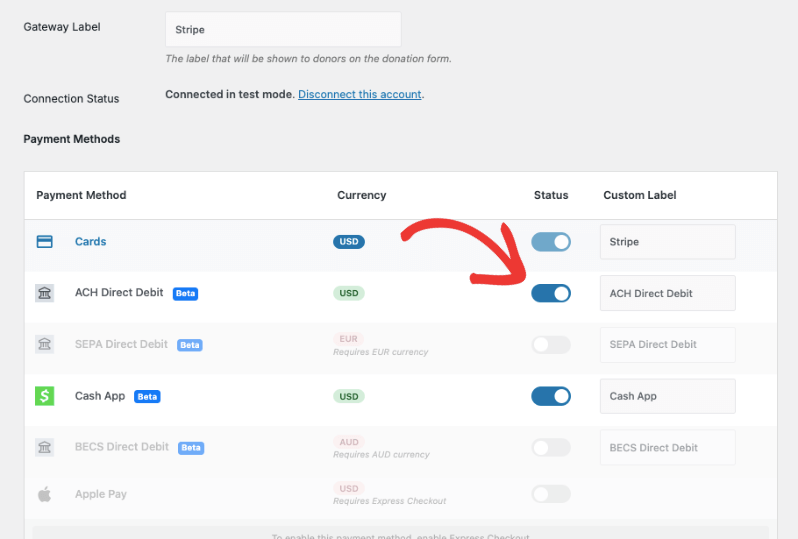Screen dimensions: 798x539
Task: Click USD badge in ACH Direct Debit row
Action: (x=349, y=293)
